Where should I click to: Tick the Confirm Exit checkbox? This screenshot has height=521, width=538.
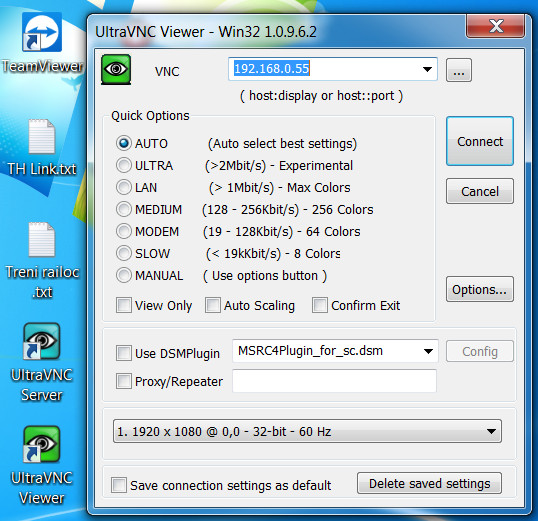(x=320, y=305)
